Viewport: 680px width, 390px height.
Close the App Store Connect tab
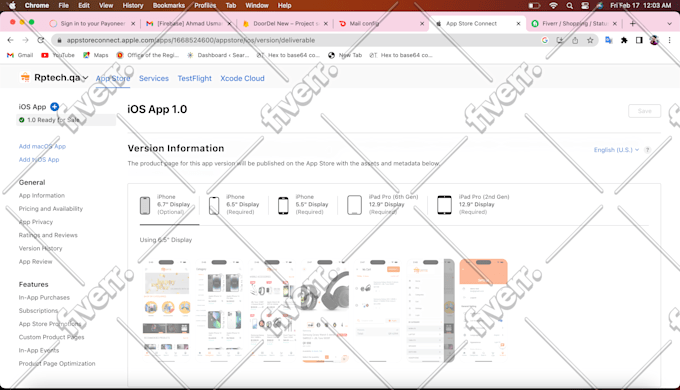518,24
